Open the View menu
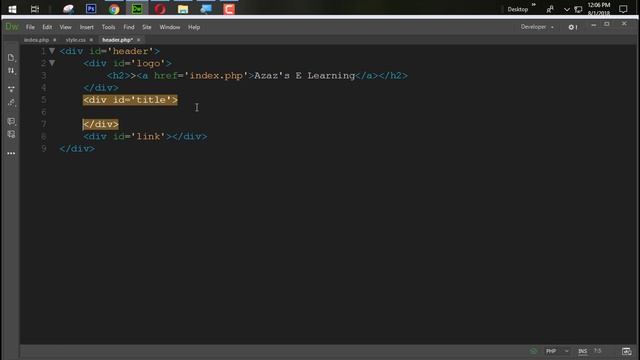This screenshot has width=640, height=360. point(65,27)
